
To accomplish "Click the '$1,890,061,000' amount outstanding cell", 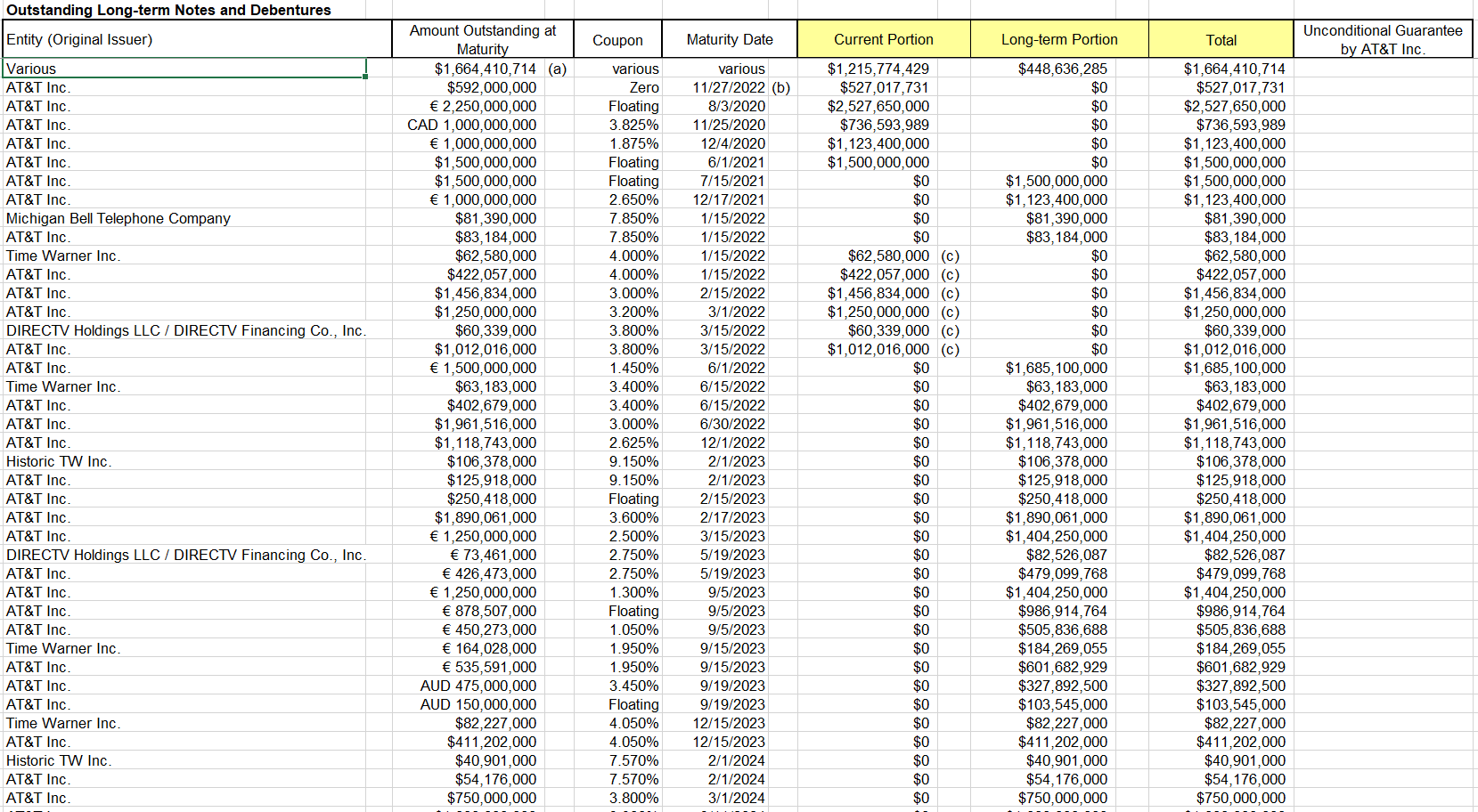I will [468, 517].
